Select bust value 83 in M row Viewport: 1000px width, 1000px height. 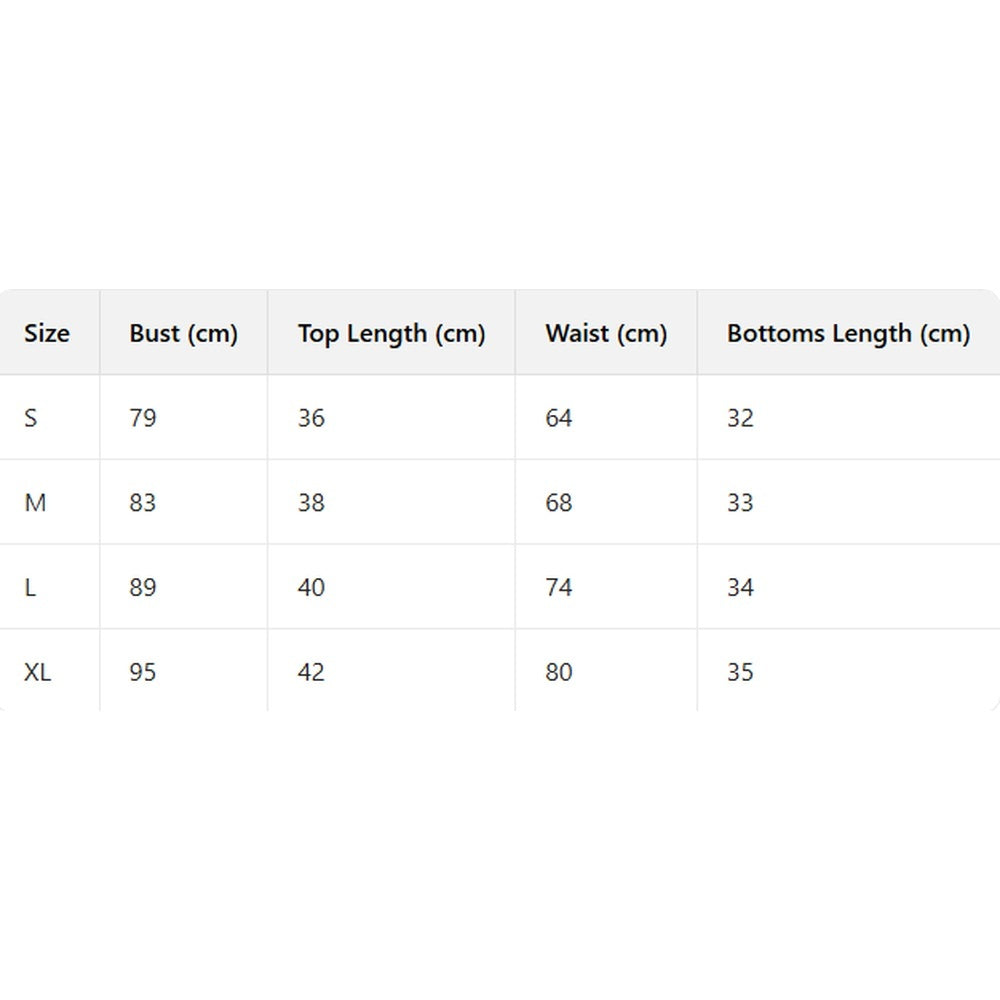[x=143, y=503]
